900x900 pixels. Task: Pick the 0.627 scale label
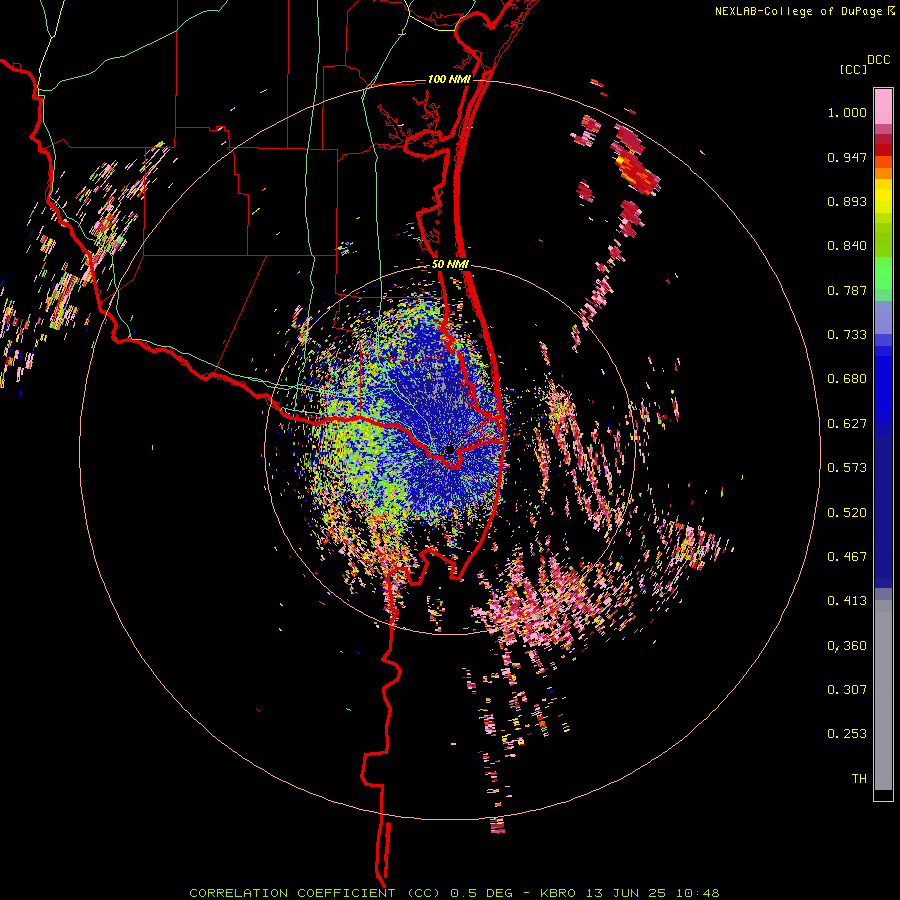[x=847, y=424]
